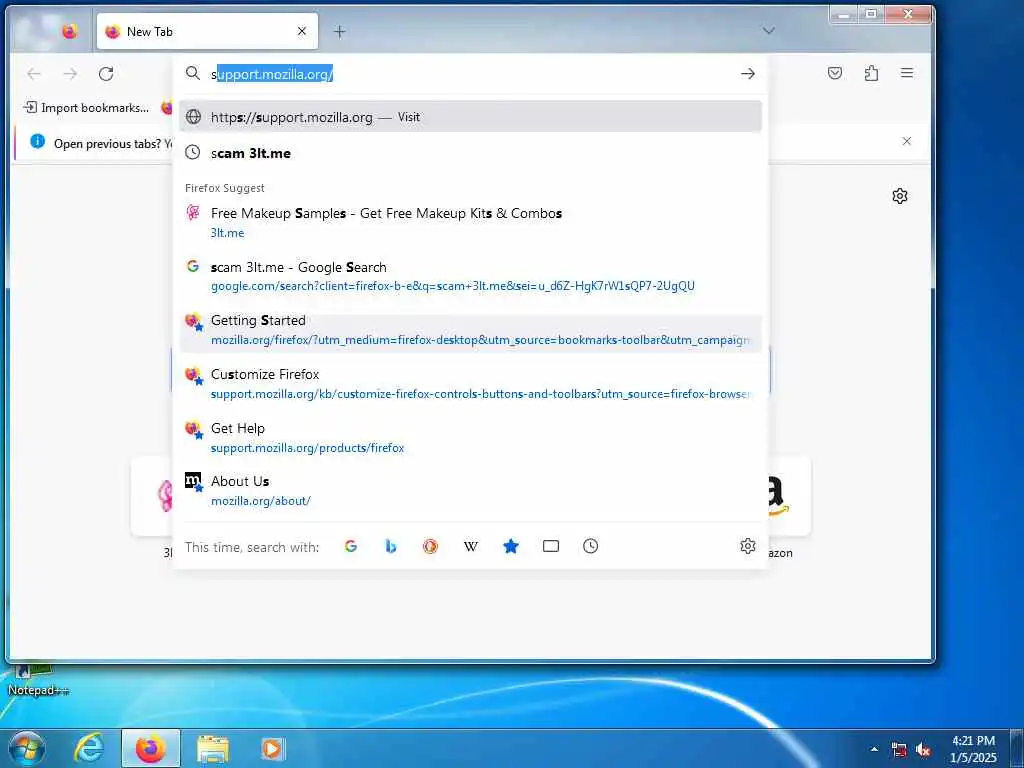This screenshot has width=1024, height=768.
Task: Open the taskbar clock and date
Action: point(974,749)
